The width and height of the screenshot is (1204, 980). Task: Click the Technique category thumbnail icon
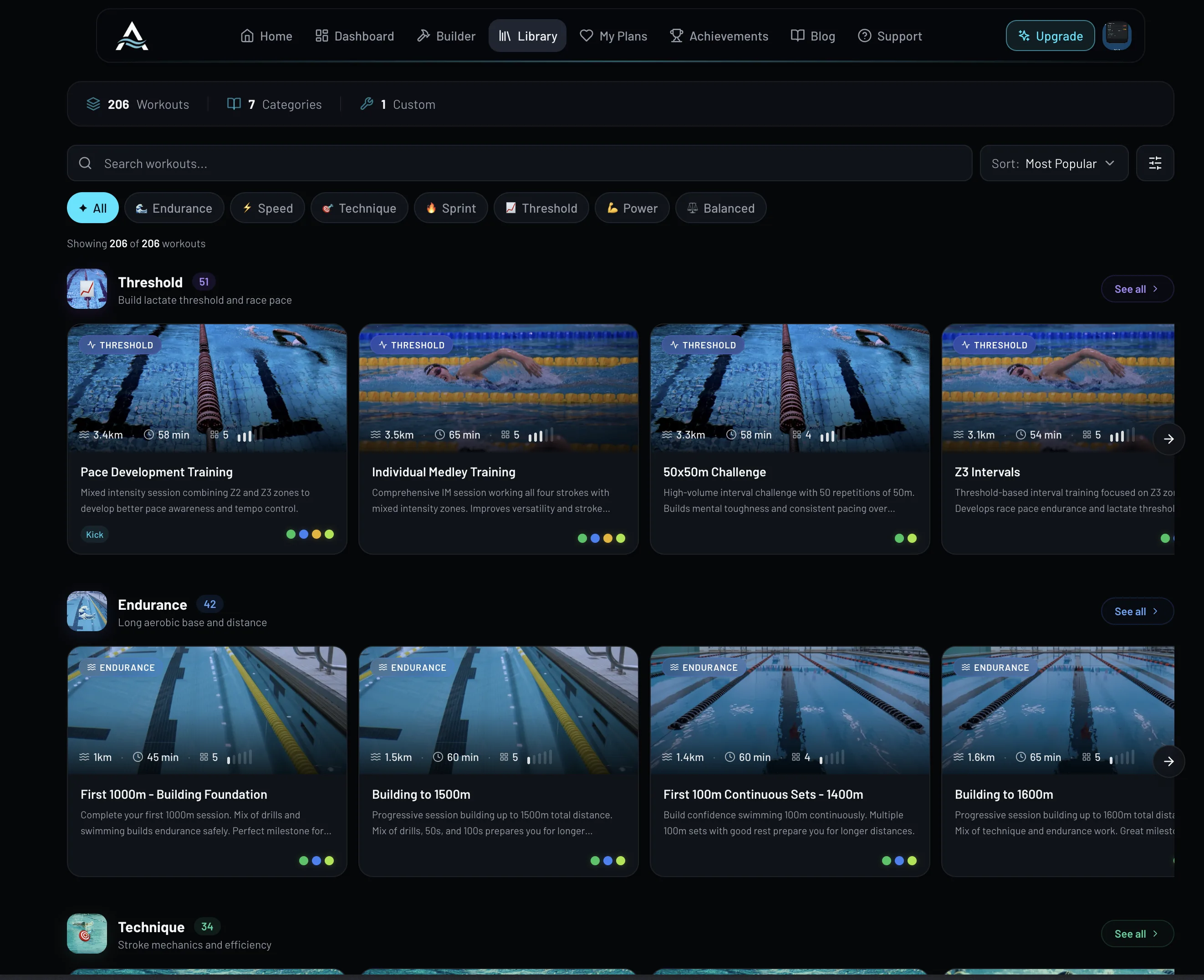pyautogui.click(x=87, y=933)
